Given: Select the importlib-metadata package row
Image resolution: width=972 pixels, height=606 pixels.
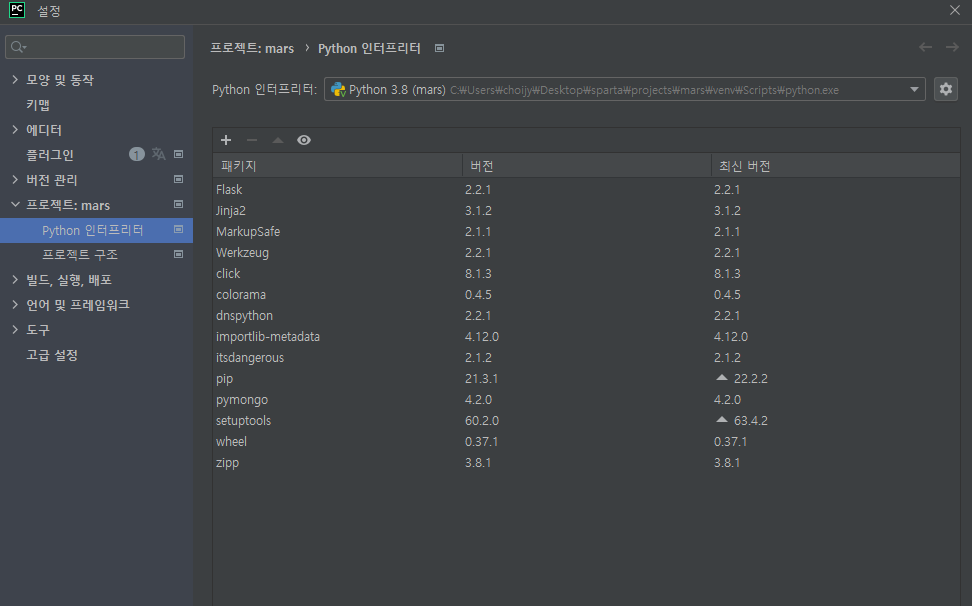Looking at the screenshot, I should coord(586,337).
